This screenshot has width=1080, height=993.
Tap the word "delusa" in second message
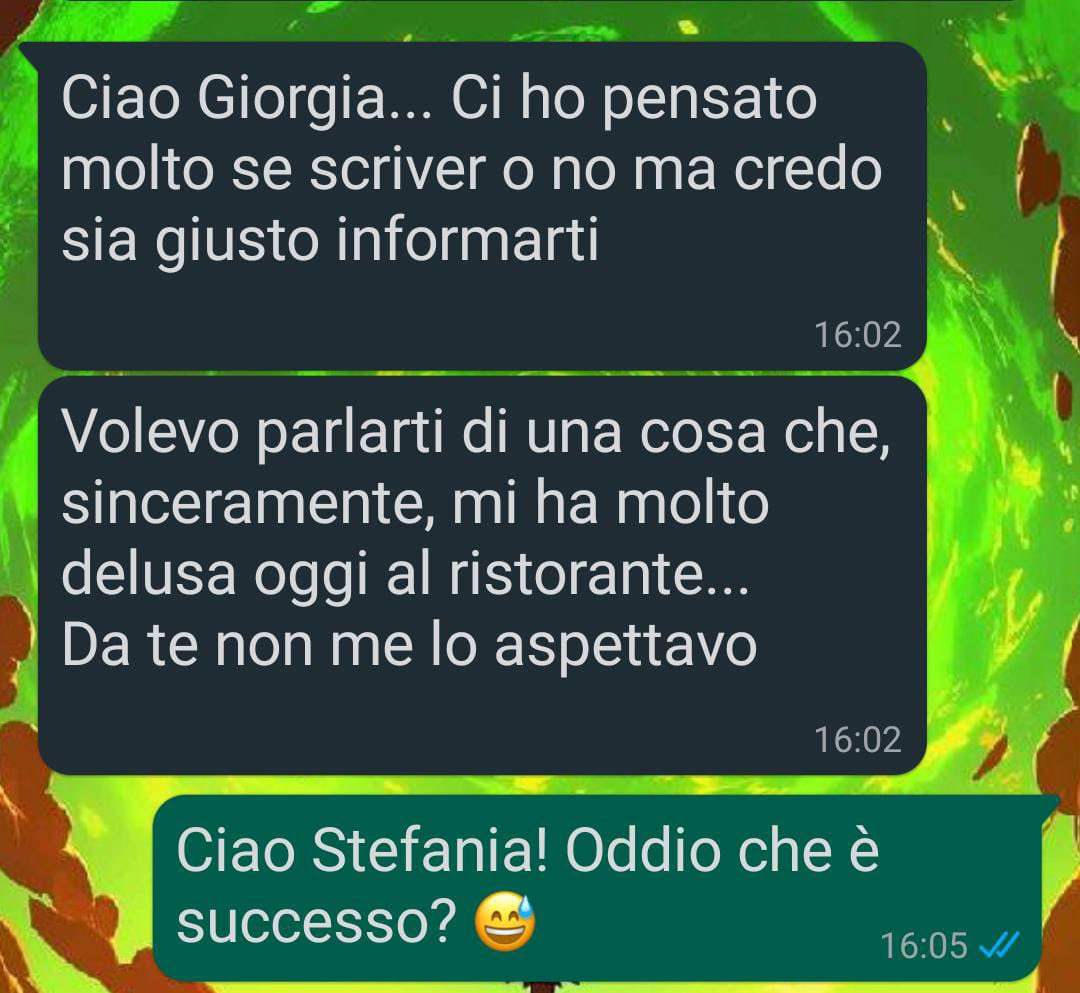point(149,573)
